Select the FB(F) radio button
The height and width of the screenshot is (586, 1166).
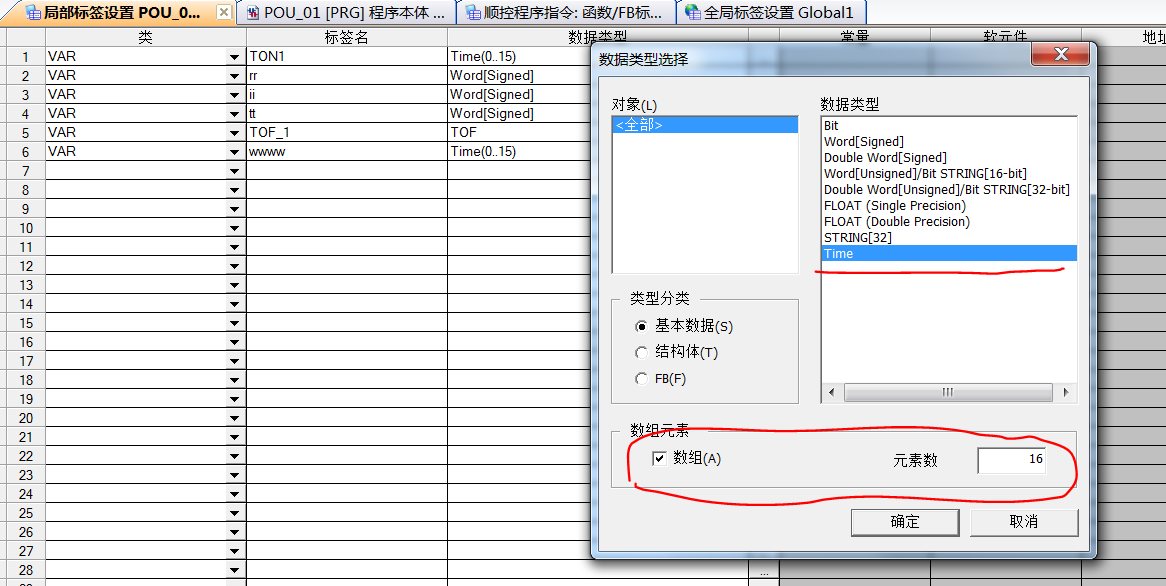(x=642, y=379)
